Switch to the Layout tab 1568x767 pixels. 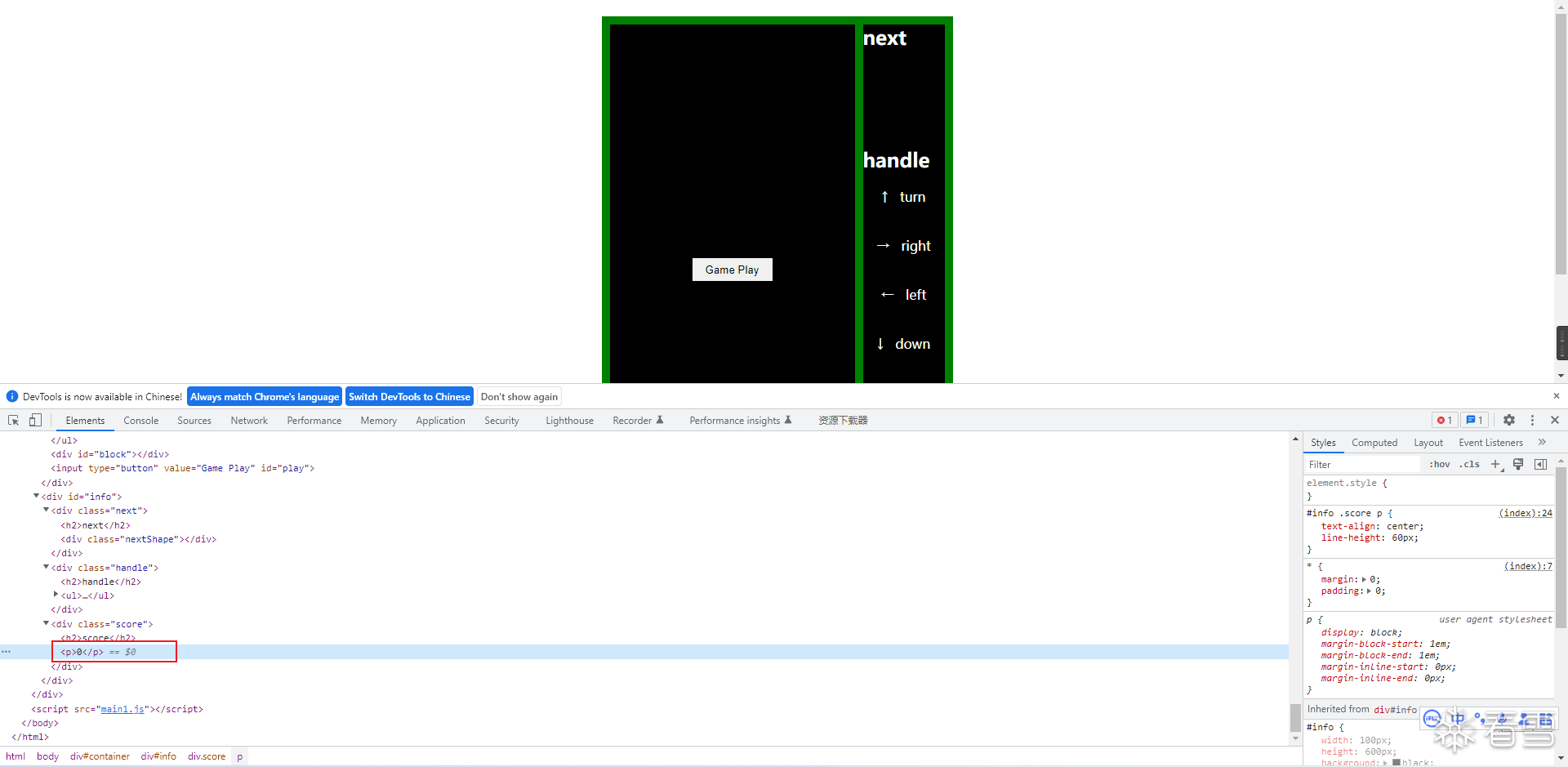(x=1428, y=443)
